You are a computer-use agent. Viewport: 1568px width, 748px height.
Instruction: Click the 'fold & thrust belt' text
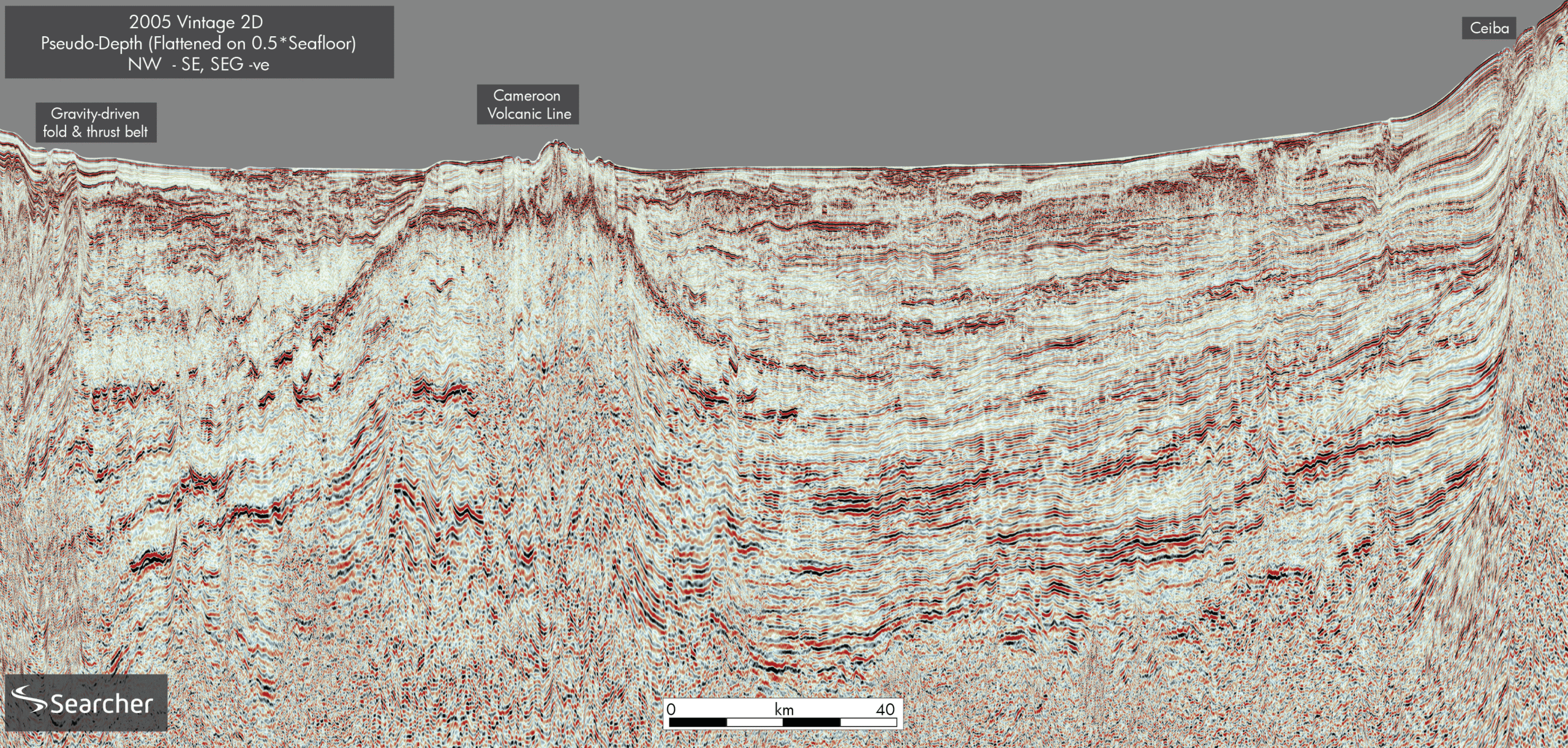click(x=95, y=132)
